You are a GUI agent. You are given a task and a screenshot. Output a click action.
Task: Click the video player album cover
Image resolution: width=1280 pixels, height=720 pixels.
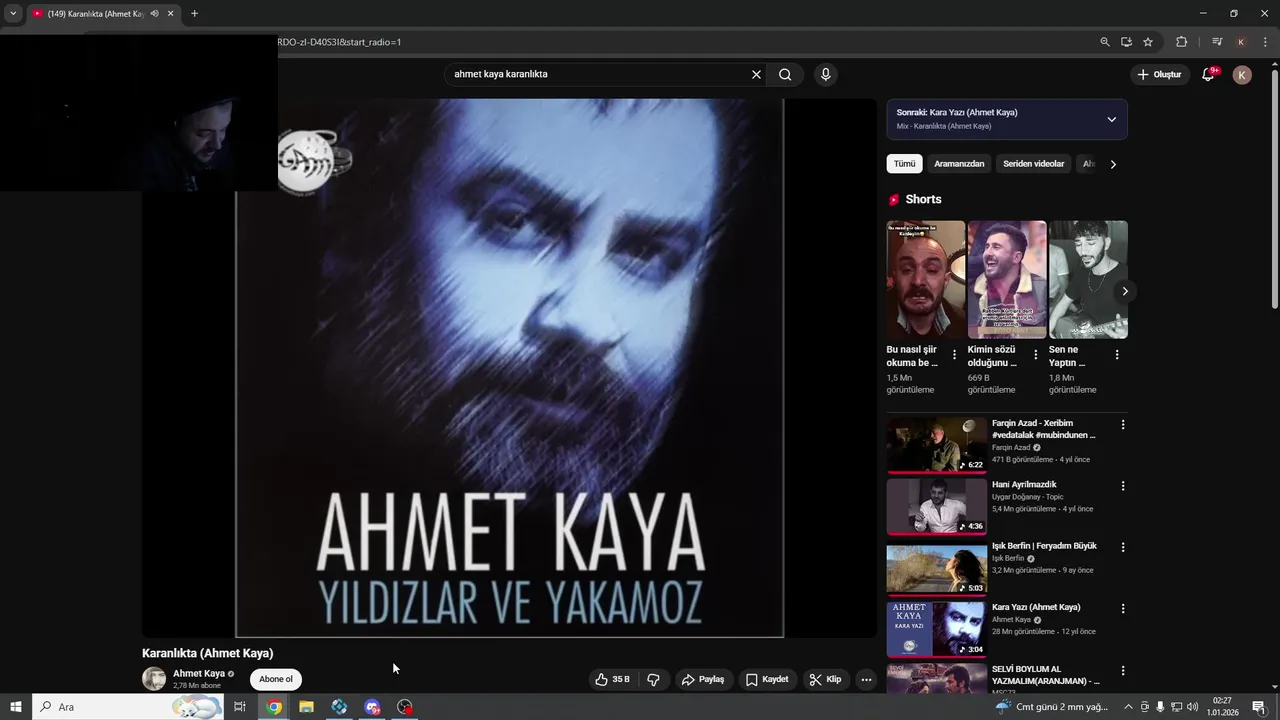click(x=509, y=367)
